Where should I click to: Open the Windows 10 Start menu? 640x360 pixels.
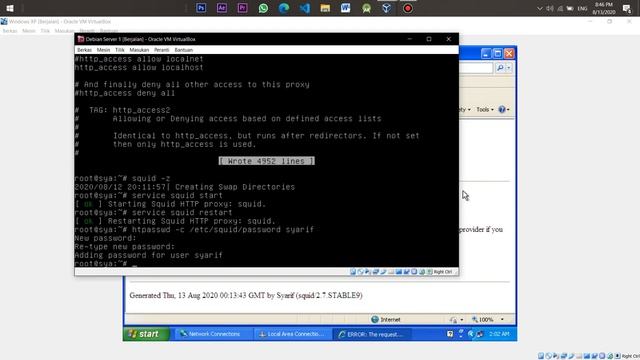[x=10, y=8]
